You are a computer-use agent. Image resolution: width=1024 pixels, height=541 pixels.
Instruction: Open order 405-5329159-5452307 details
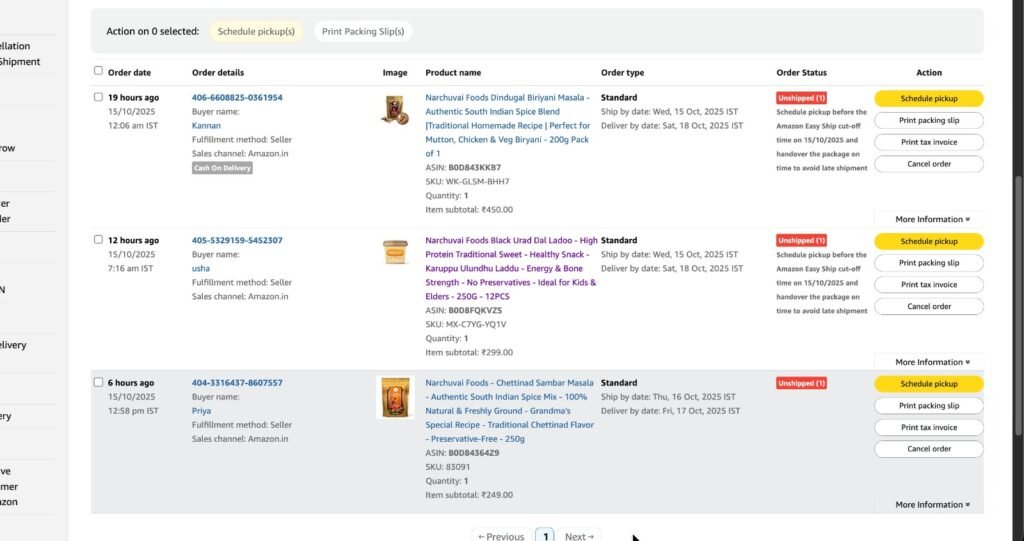click(237, 240)
